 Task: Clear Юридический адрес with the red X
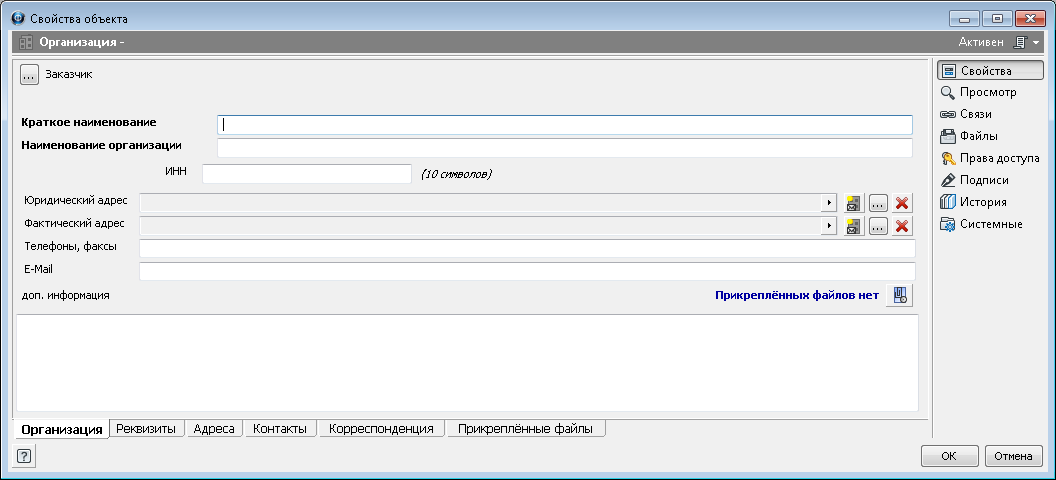click(902, 203)
